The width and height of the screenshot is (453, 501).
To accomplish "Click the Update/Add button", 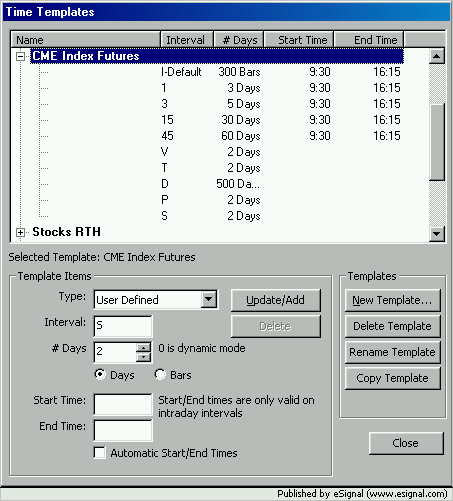I will (x=276, y=300).
